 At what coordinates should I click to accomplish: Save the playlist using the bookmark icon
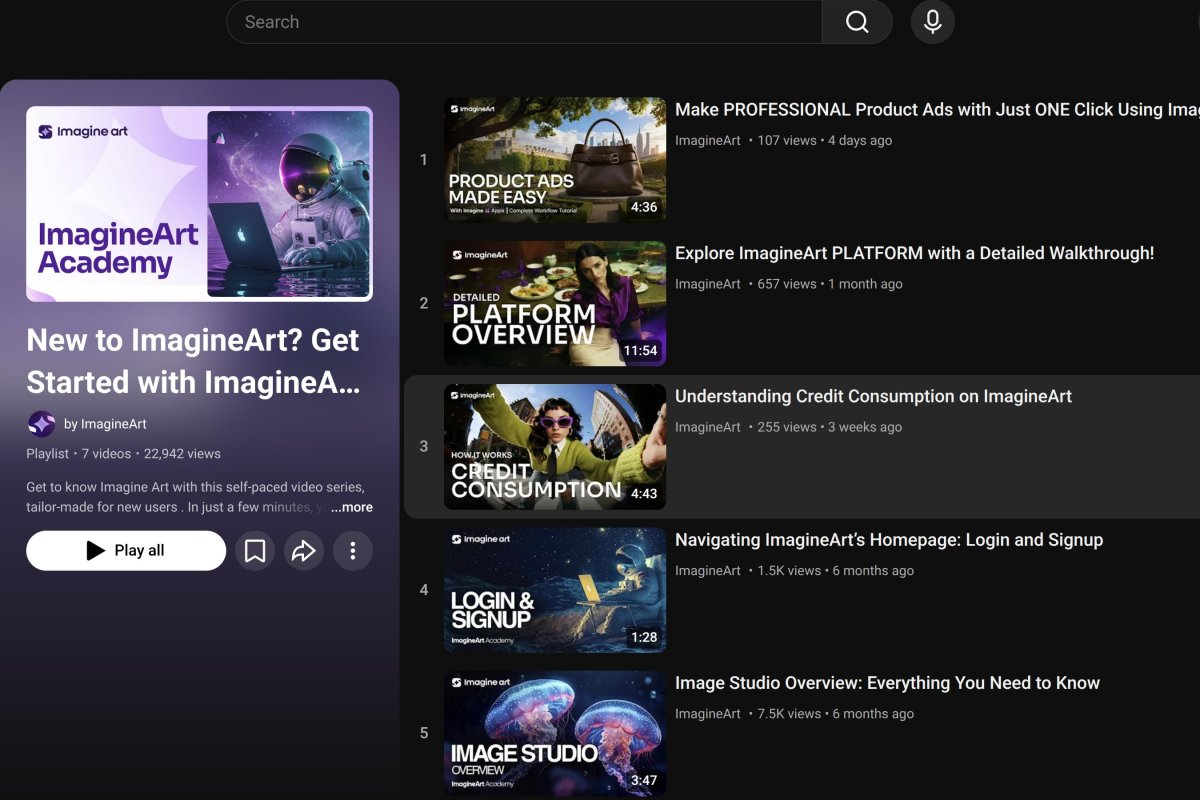pos(255,550)
